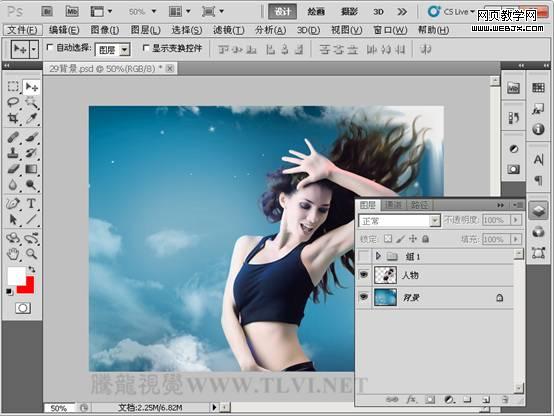This screenshot has height=416, width=554.
Task: Click the 设计 workspace button
Action: (282, 12)
